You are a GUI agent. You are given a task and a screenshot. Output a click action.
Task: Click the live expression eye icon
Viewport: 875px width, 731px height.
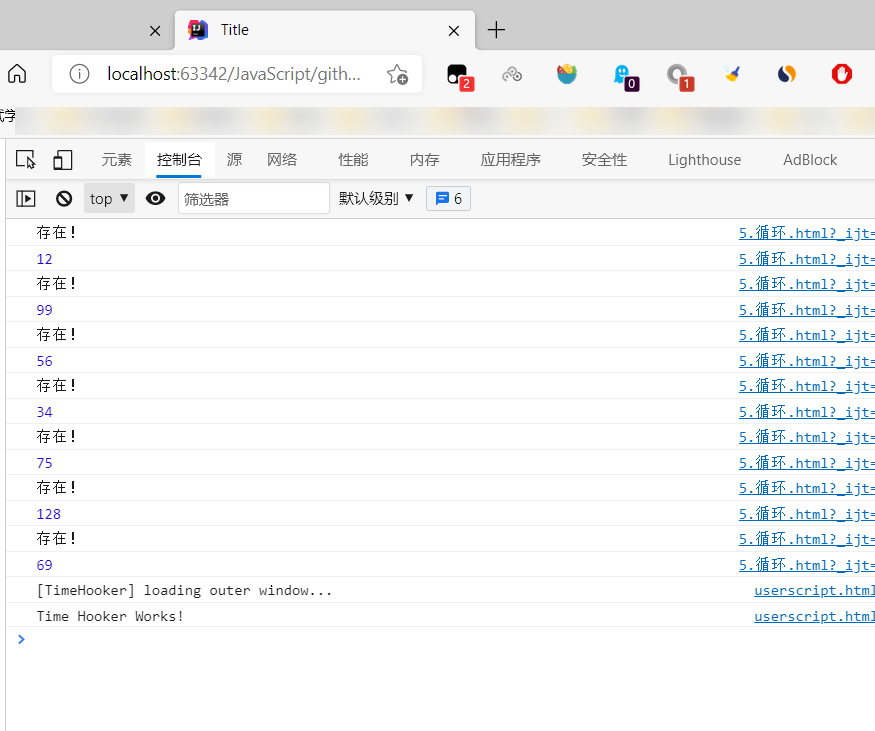(155, 199)
